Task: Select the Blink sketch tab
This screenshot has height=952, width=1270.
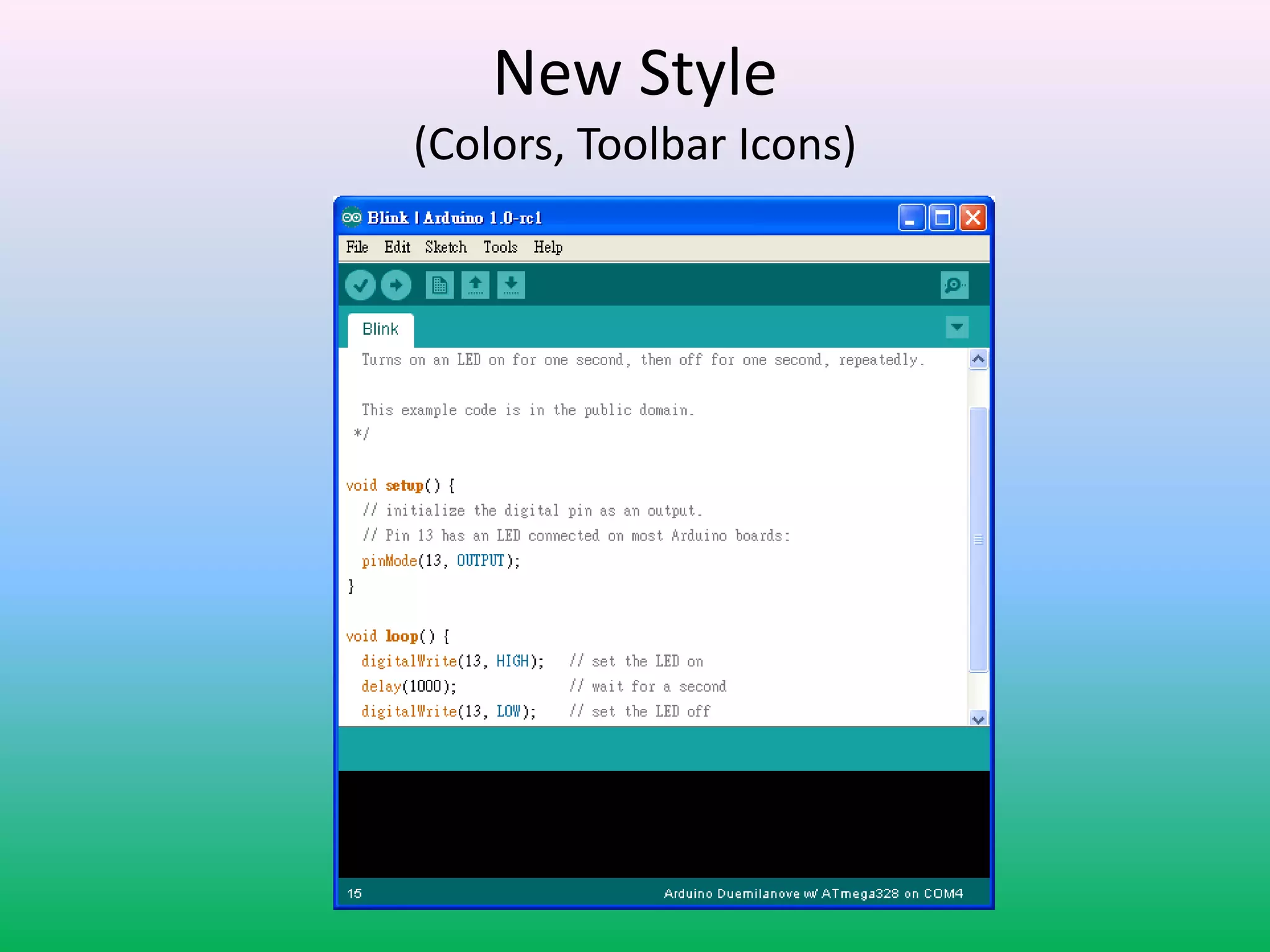Action: (380, 330)
